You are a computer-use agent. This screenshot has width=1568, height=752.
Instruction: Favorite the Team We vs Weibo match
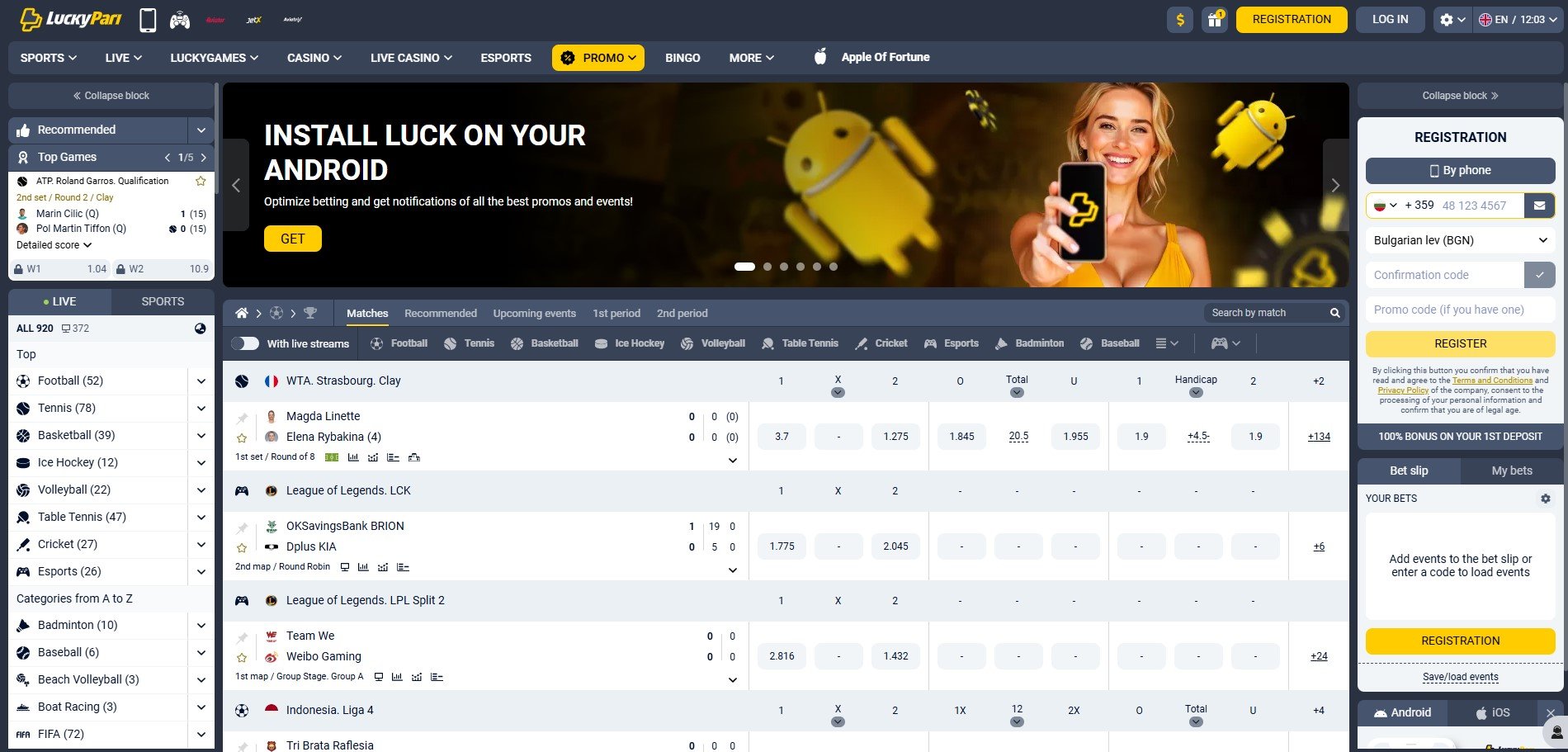(x=242, y=658)
